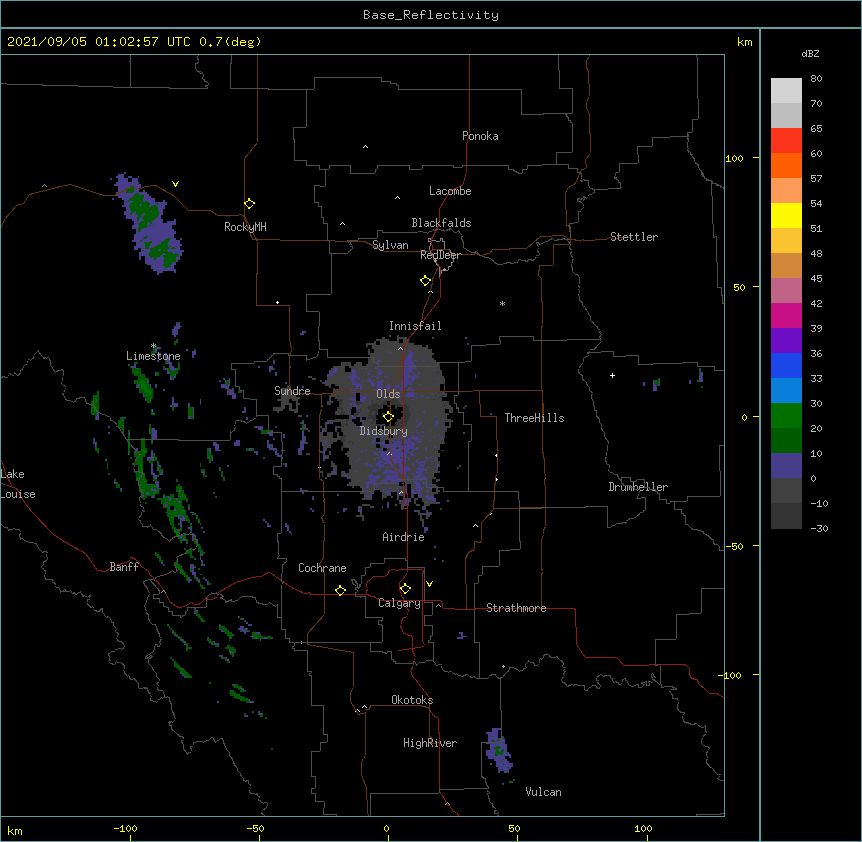Click the Vulcan label
Image resolution: width=862 pixels, height=842 pixels.
pos(543,792)
